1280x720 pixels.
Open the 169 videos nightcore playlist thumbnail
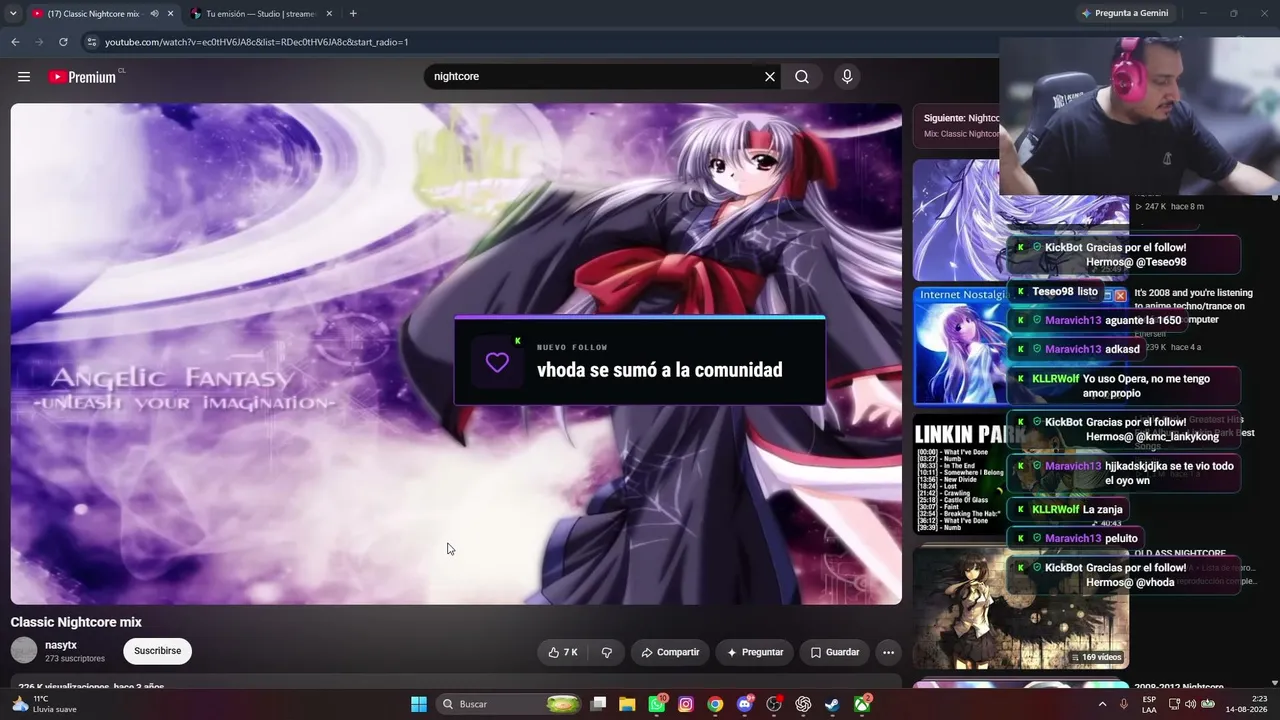click(x=1021, y=608)
